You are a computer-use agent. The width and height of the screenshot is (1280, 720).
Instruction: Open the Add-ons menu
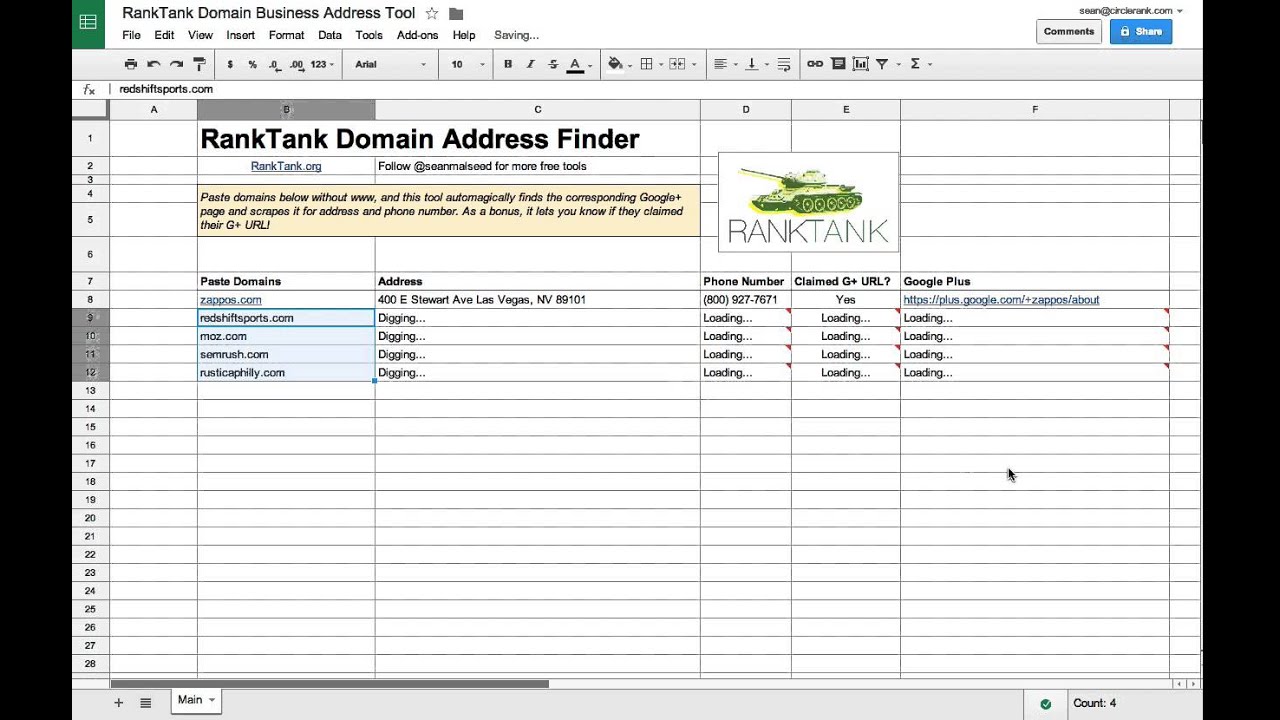[417, 35]
